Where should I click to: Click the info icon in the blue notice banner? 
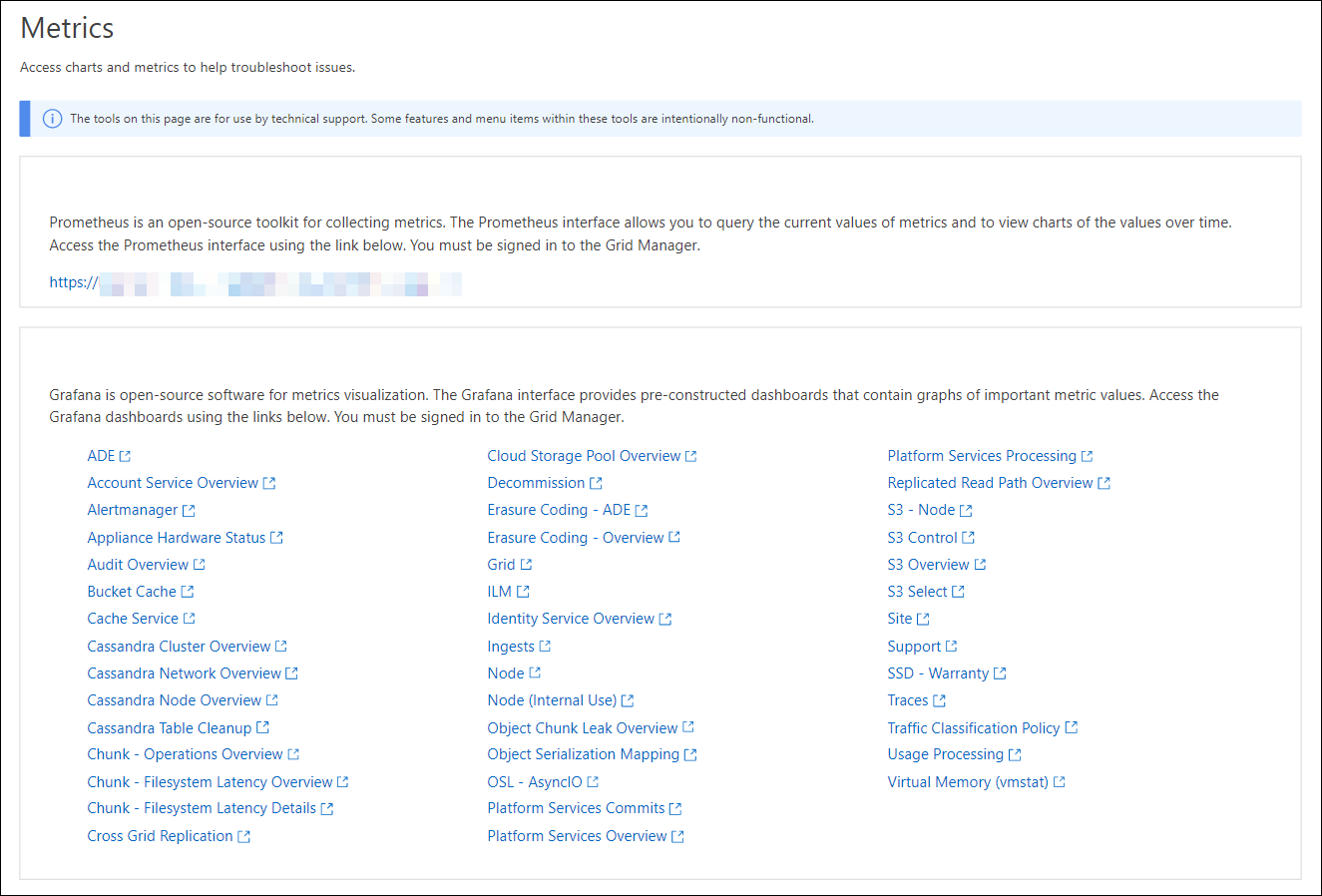pyautogui.click(x=52, y=119)
